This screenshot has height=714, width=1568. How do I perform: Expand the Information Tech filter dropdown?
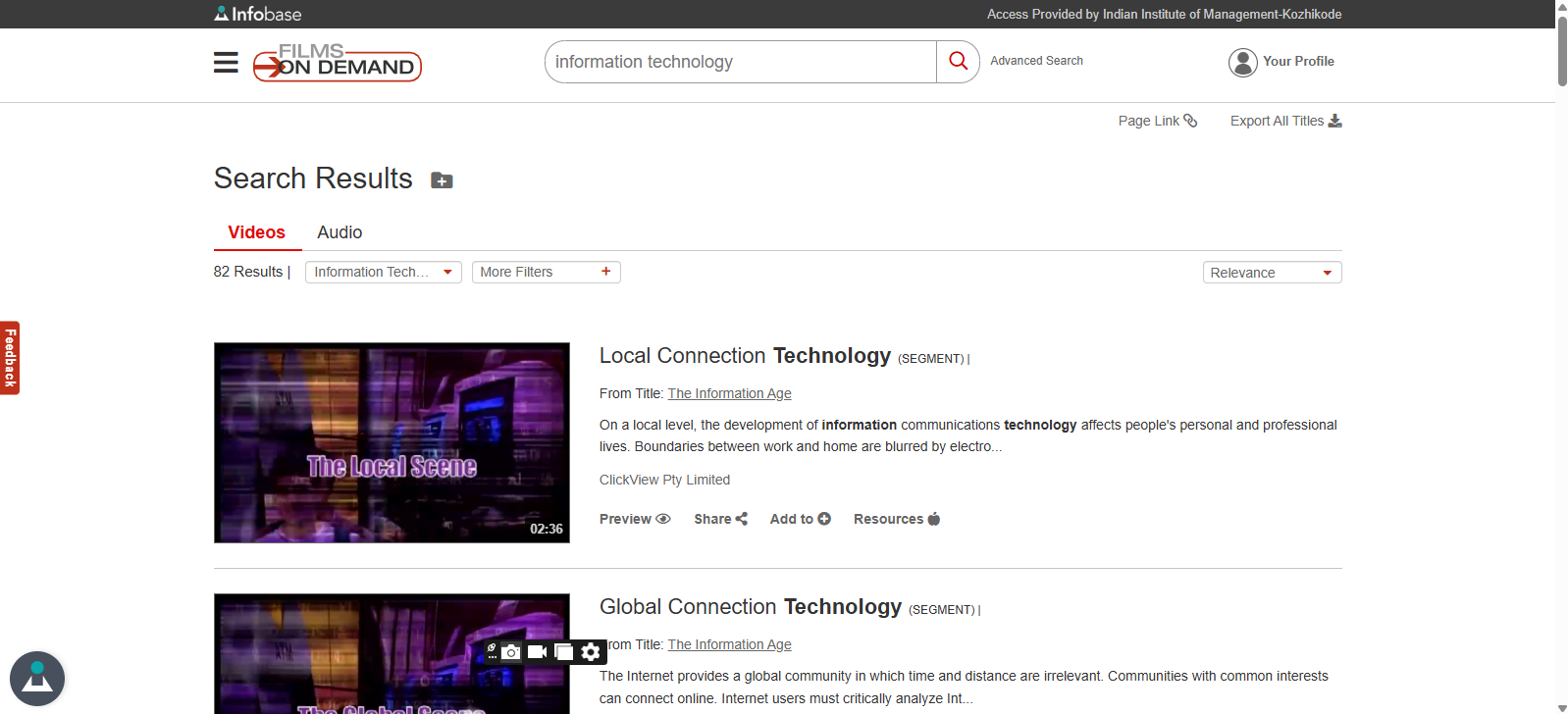tap(383, 273)
